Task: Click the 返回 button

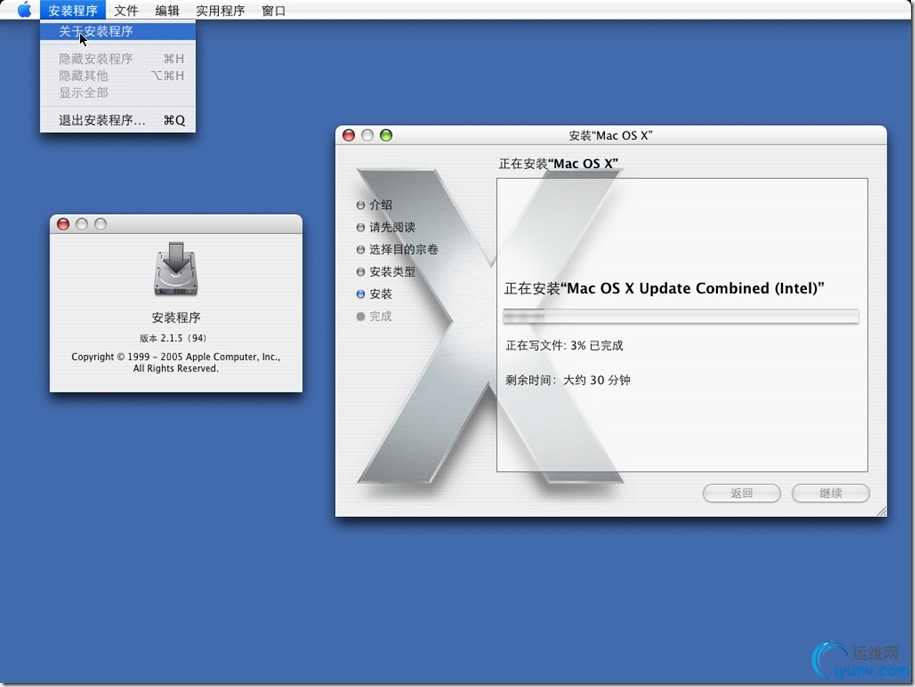Action: [x=742, y=493]
